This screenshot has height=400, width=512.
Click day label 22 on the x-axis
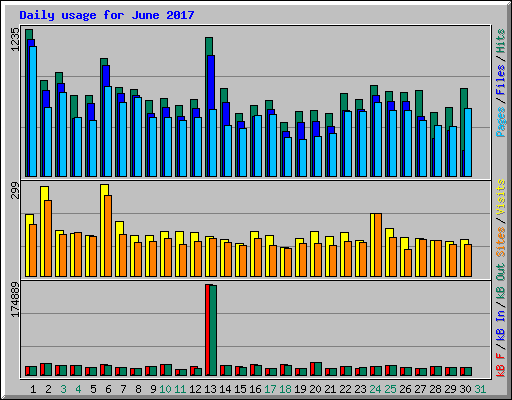point(345,389)
